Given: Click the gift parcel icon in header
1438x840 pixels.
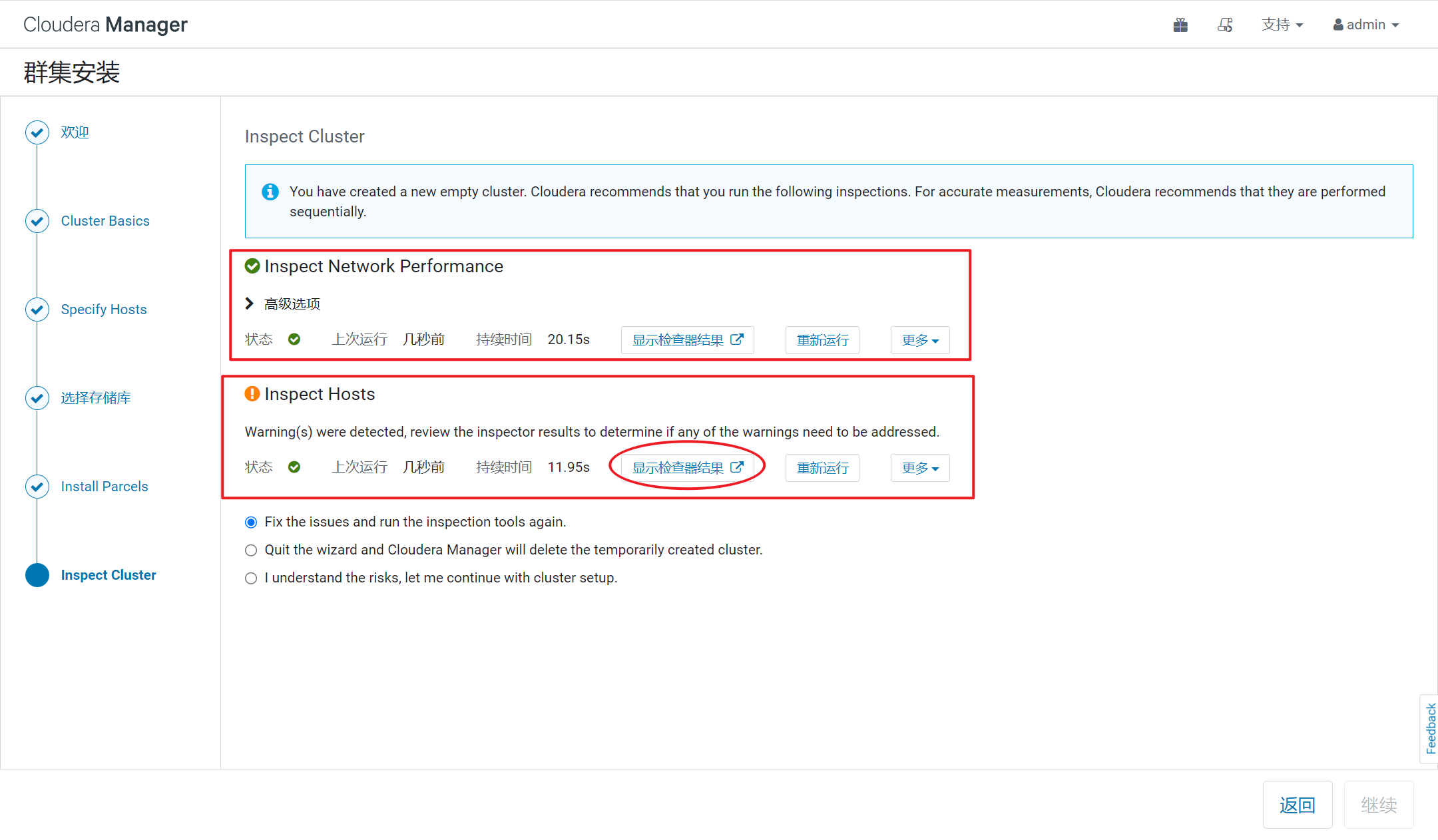Looking at the screenshot, I should 1180,25.
